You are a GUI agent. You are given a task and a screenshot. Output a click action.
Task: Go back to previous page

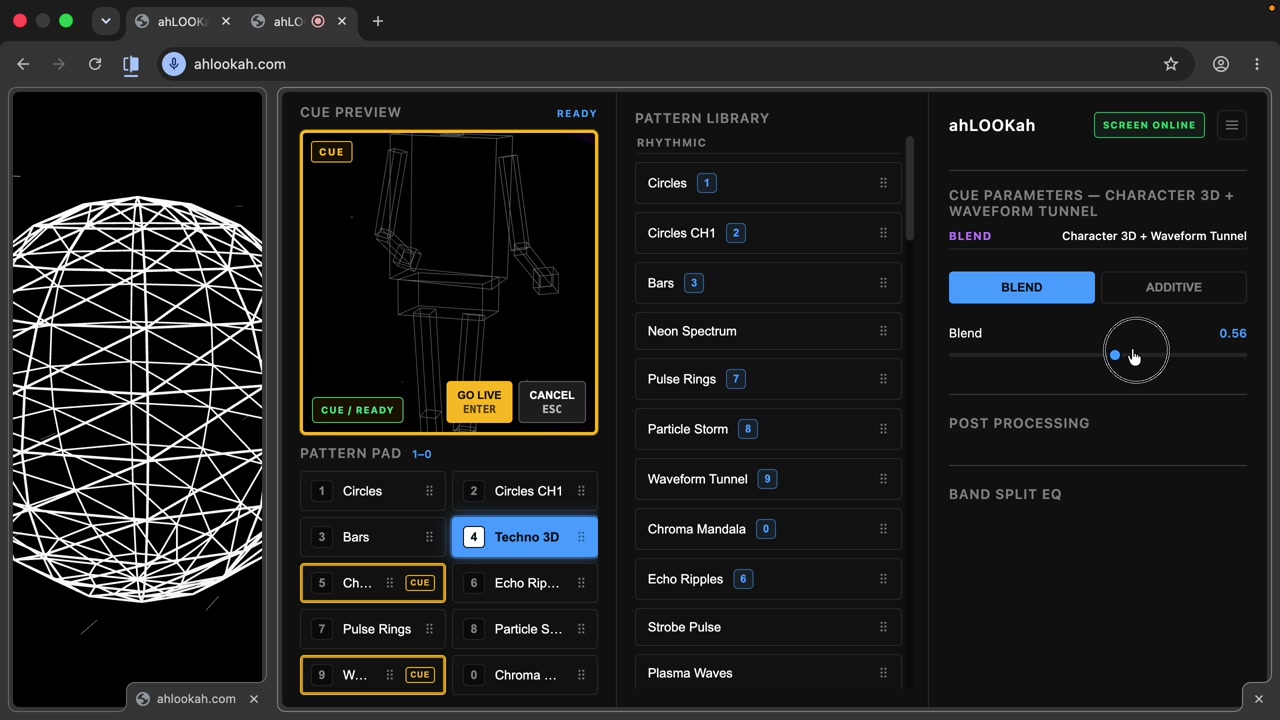(23, 64)
